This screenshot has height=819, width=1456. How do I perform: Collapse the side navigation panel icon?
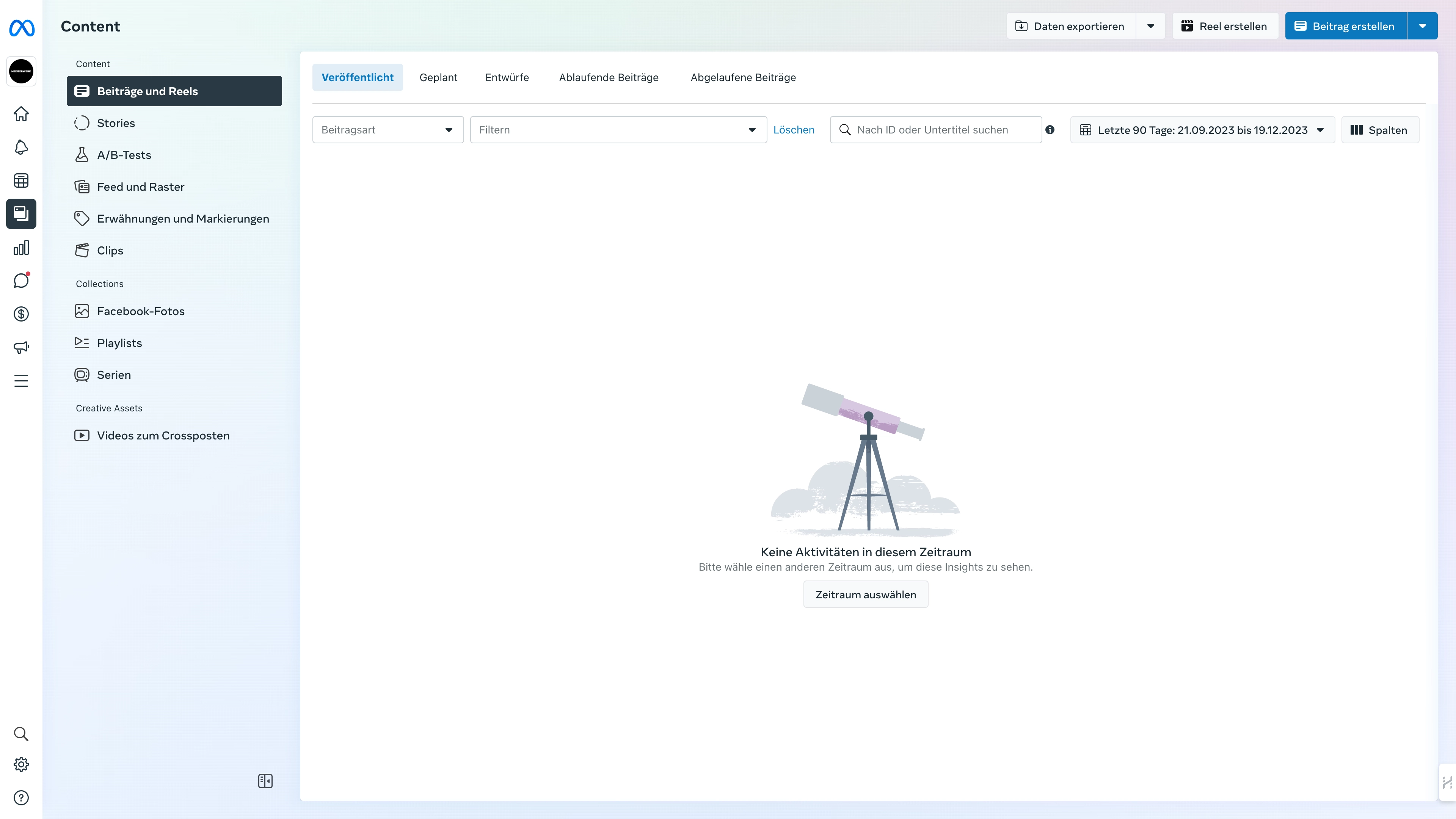(x=265, y=781)
